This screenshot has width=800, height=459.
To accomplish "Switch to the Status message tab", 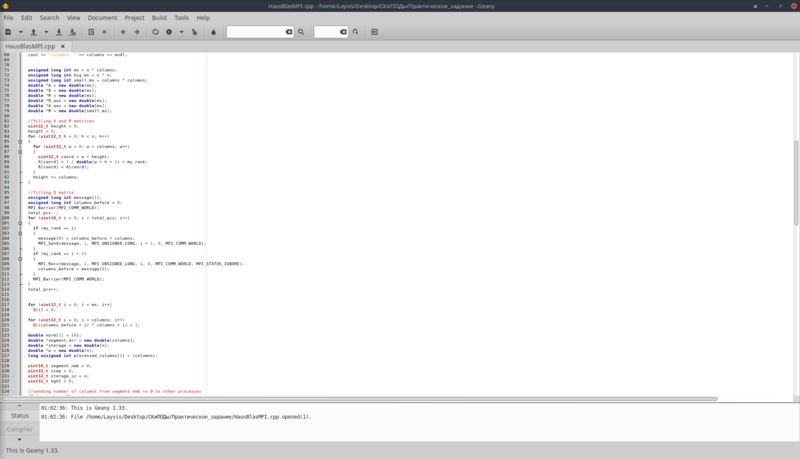I will pos(20,416).
